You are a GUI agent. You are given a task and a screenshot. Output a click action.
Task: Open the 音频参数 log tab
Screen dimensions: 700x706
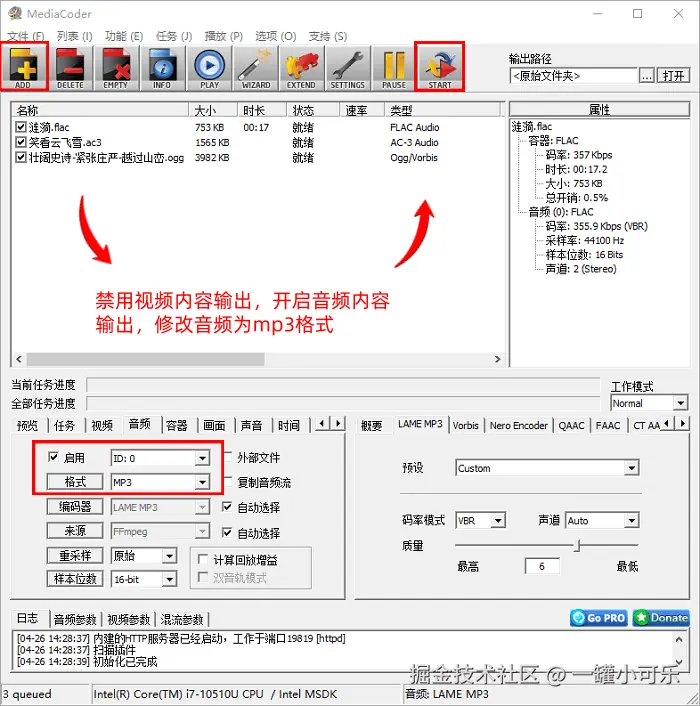75,620
